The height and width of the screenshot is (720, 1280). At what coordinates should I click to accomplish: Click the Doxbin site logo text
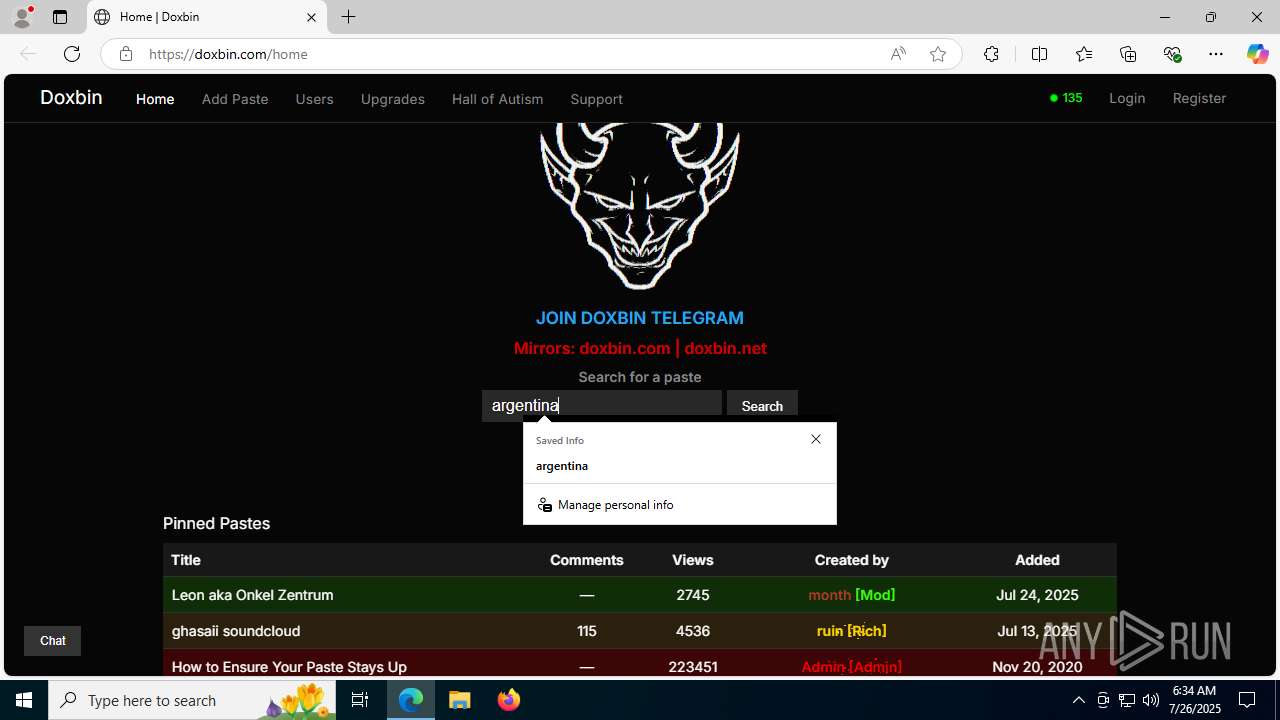(x=71, y=97)
